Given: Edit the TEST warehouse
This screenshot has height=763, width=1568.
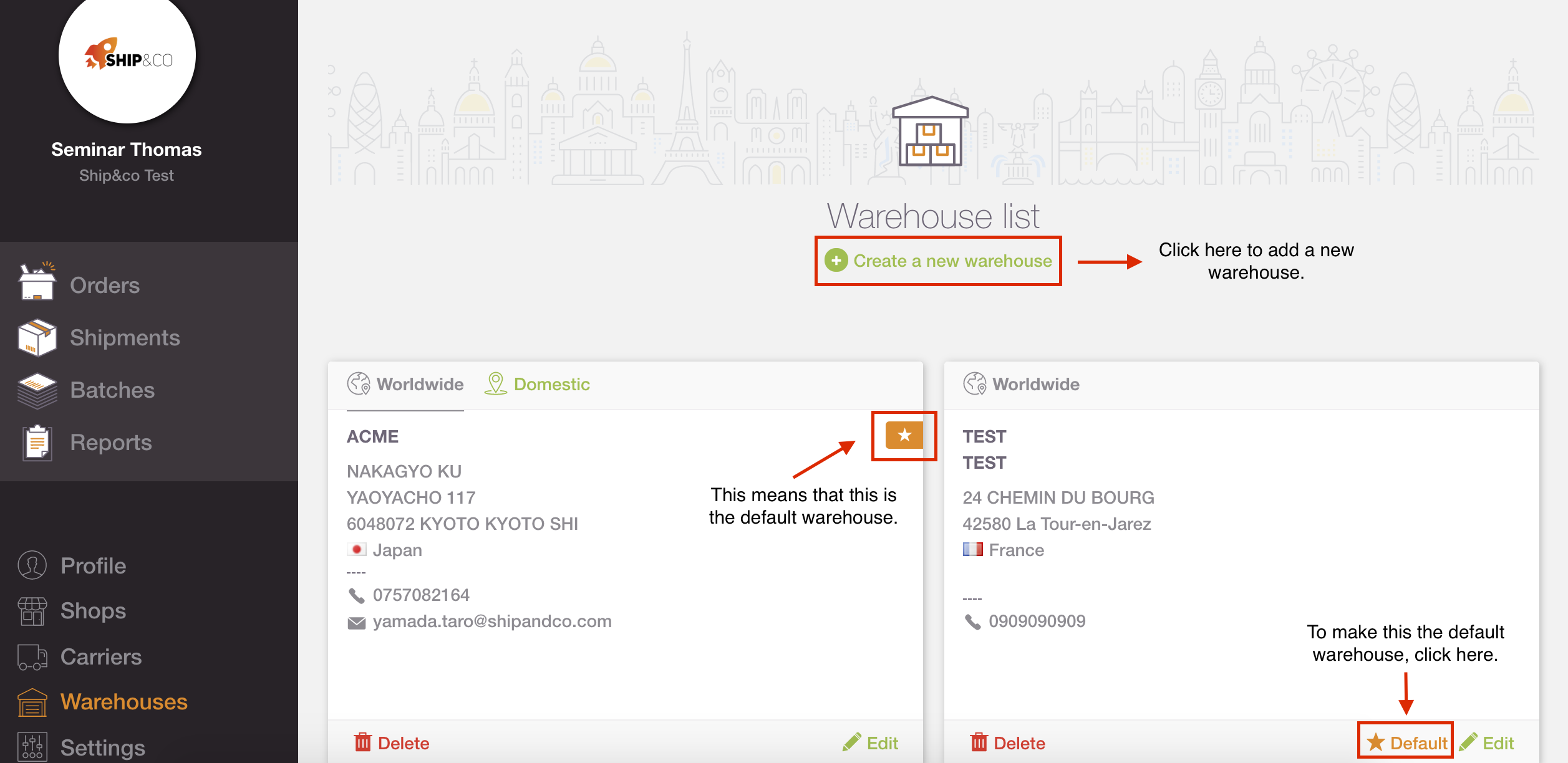Looking at the screenshot, I should [1487, 742].
